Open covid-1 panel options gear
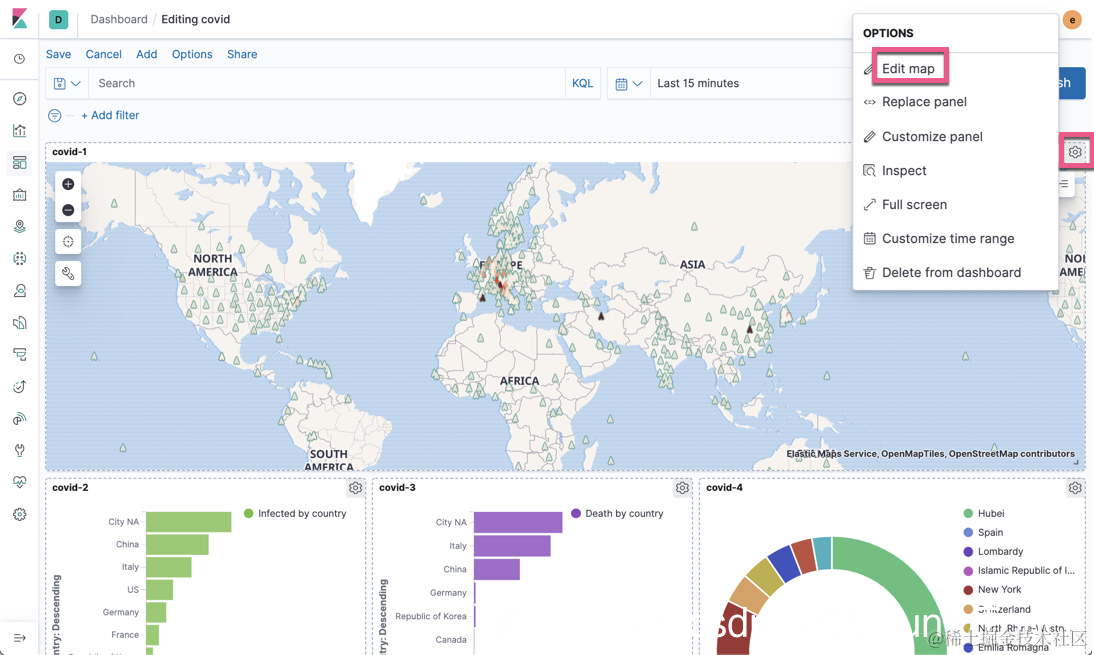Viewport: 1094px width, 655px height. pos(1075,151)
